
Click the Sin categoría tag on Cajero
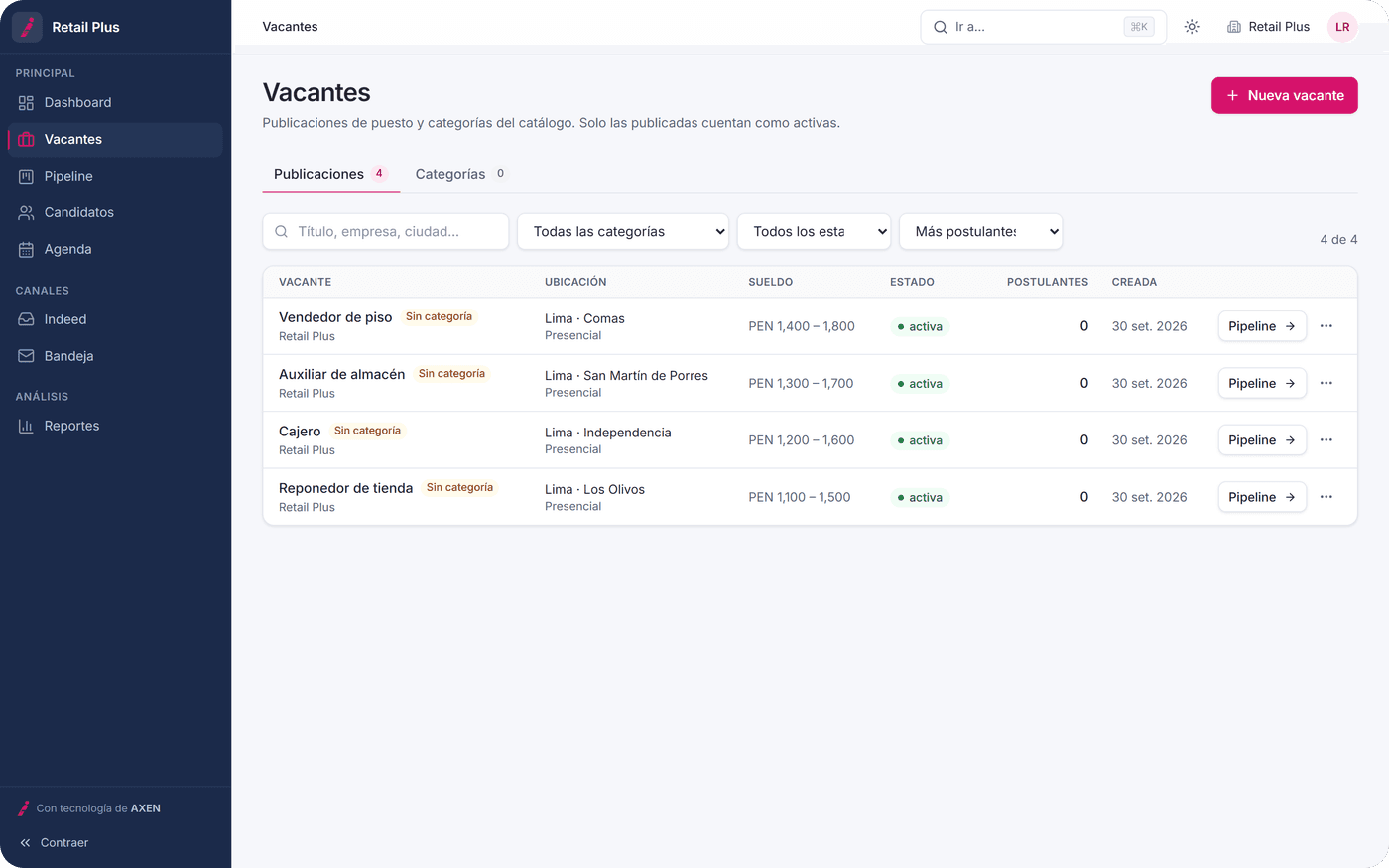tap(367, 431)
